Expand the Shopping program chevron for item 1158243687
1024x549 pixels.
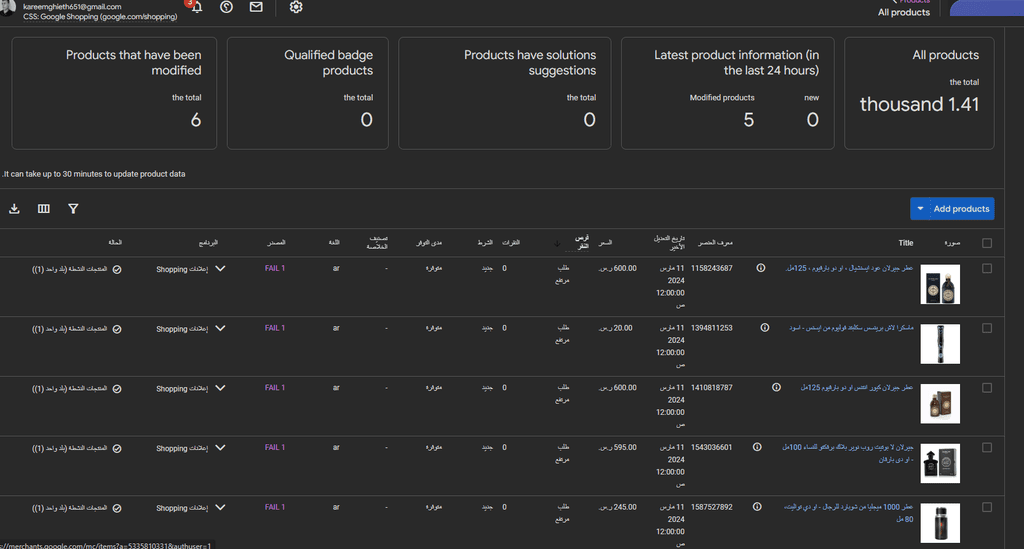click(x=220, y=268)
